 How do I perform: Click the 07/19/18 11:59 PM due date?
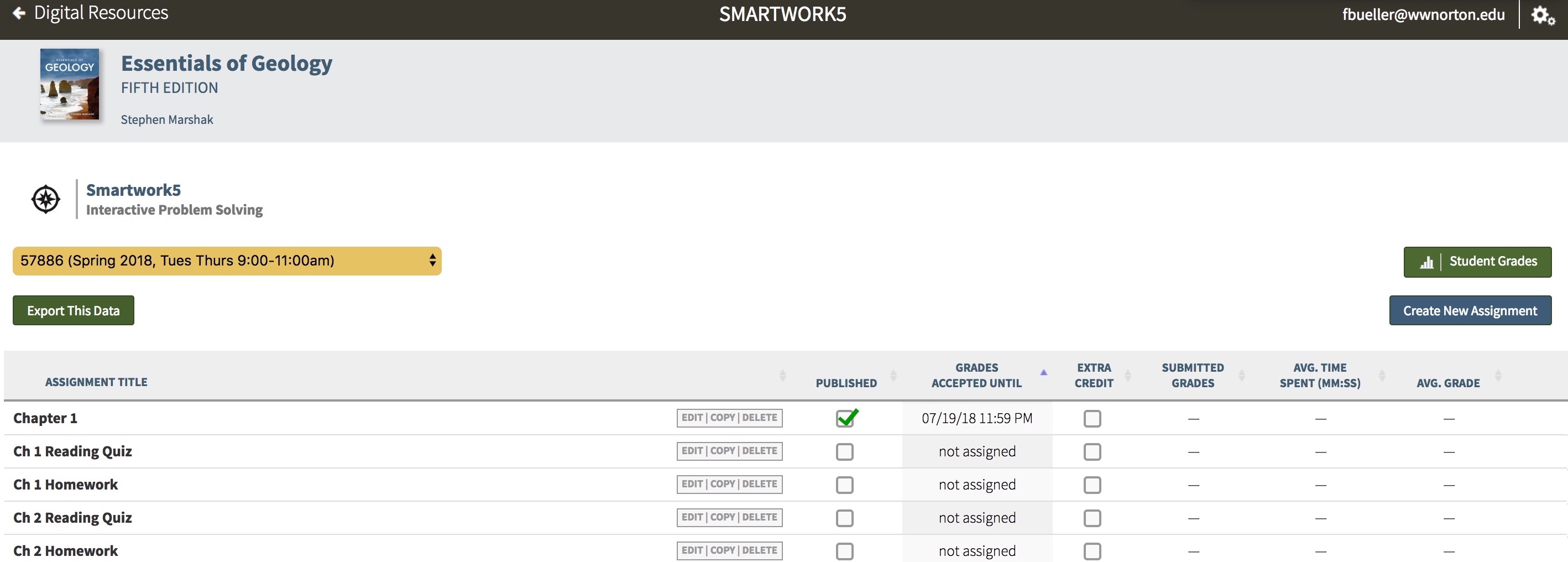(x=977, y=418)
